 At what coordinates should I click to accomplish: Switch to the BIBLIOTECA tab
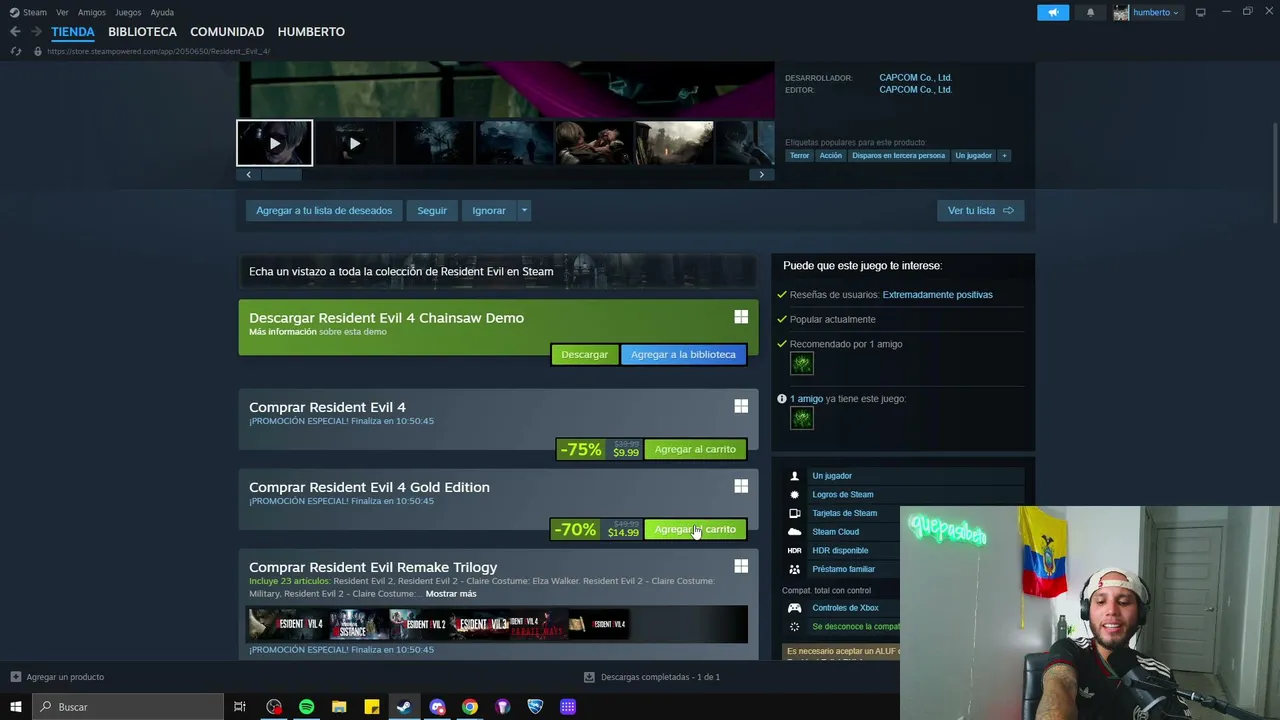[x=142, y=32]
